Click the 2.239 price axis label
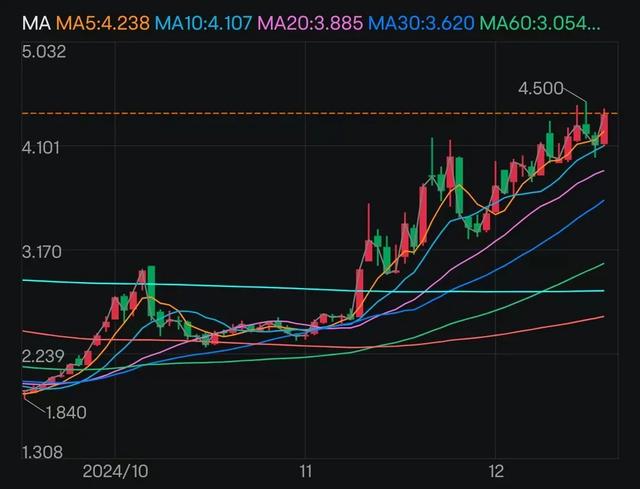Viewport: 640px width, 489px height. point(44,356)
